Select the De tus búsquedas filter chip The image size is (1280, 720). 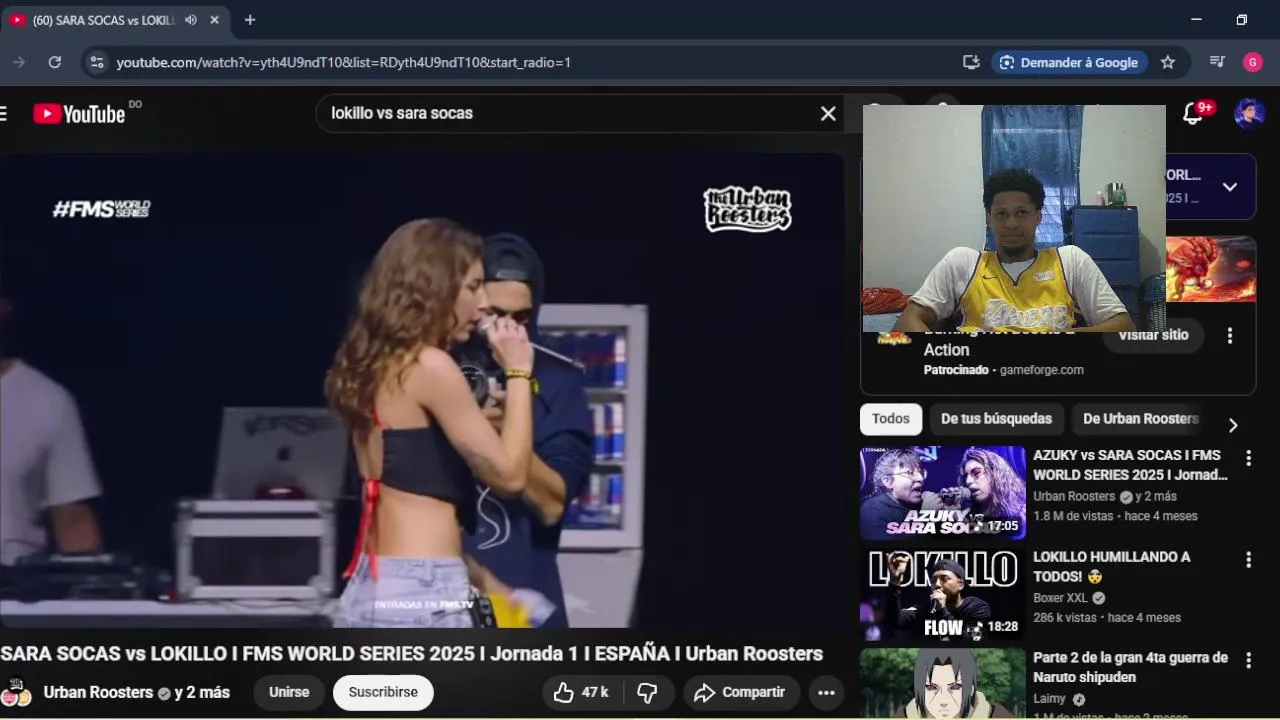[x=996, y=419]
